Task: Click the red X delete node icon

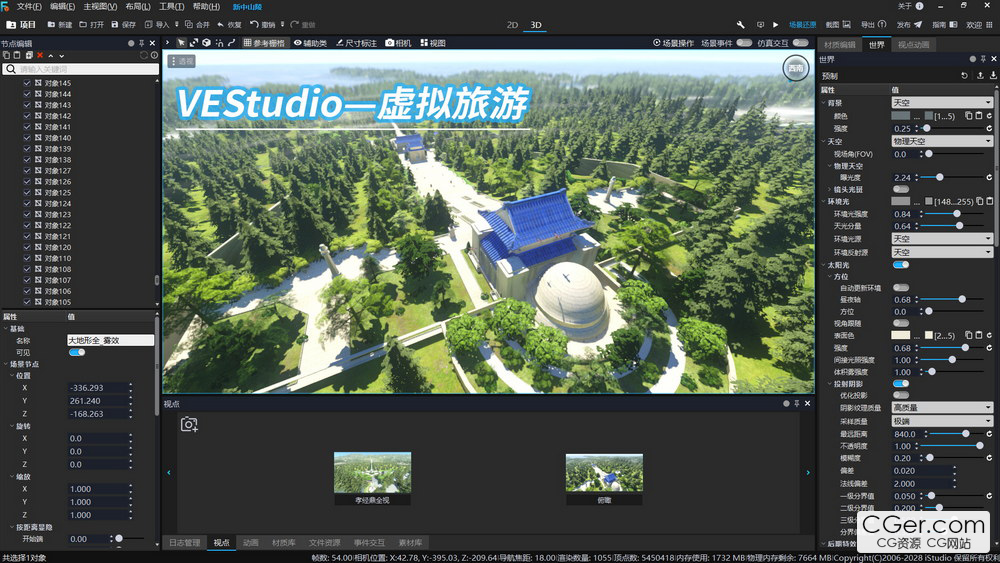Action: 40,55
